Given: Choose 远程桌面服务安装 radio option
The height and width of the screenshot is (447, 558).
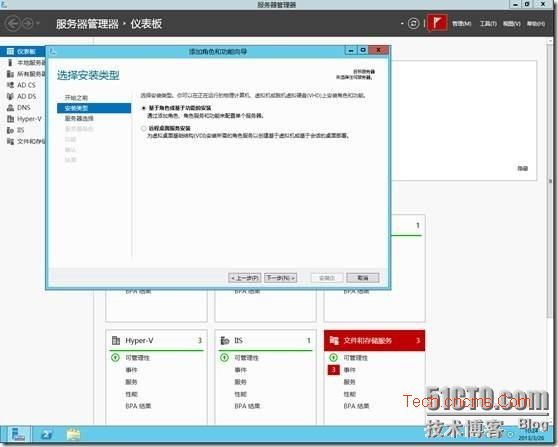Looking at the screenshot, I should pos(143,128).
